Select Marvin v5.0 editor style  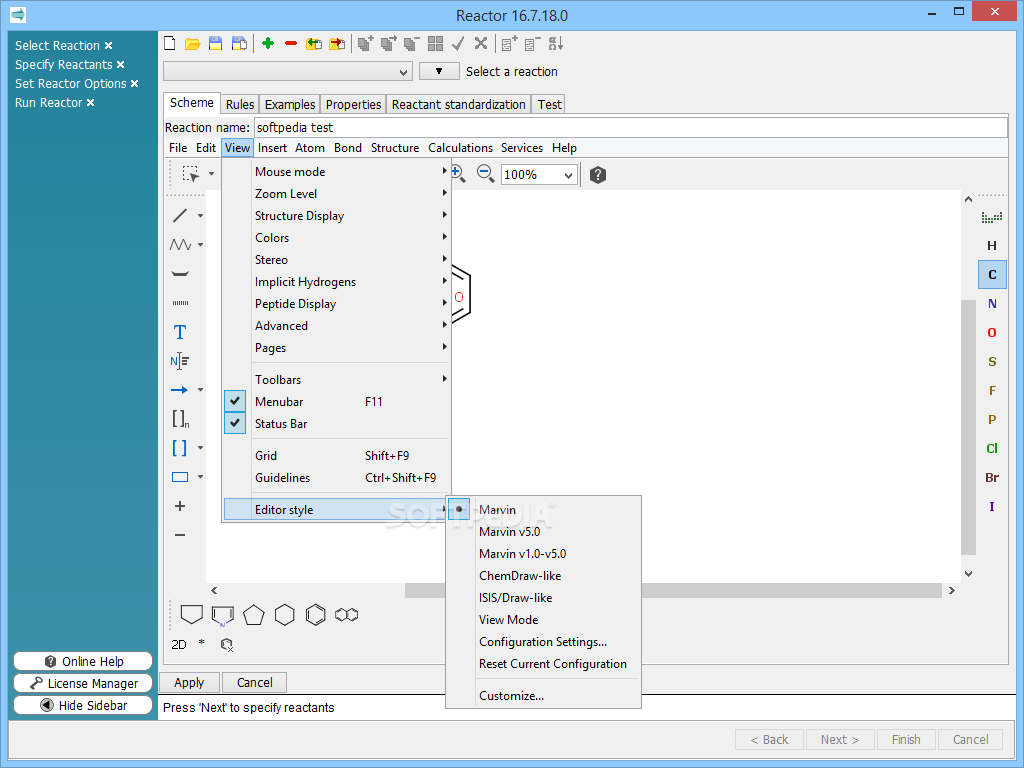[x=543, y=532]
